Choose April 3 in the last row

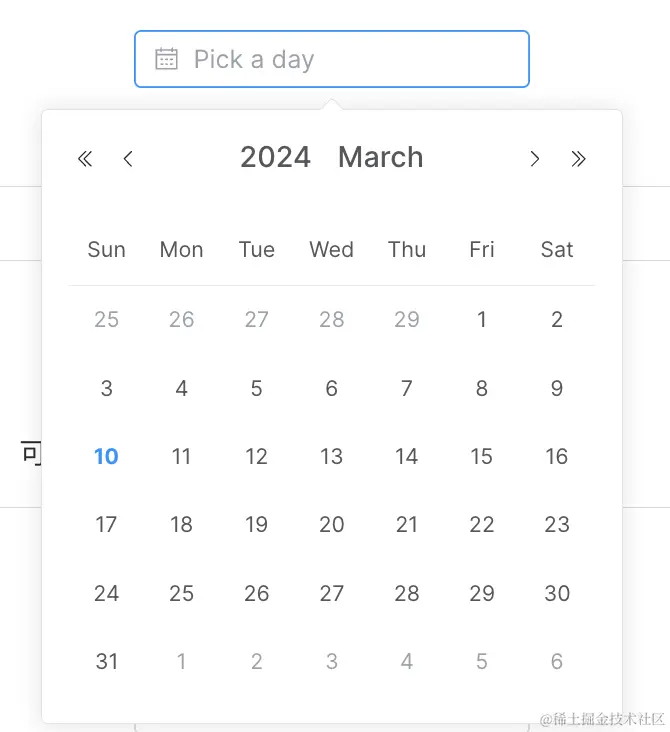[332, 661]
